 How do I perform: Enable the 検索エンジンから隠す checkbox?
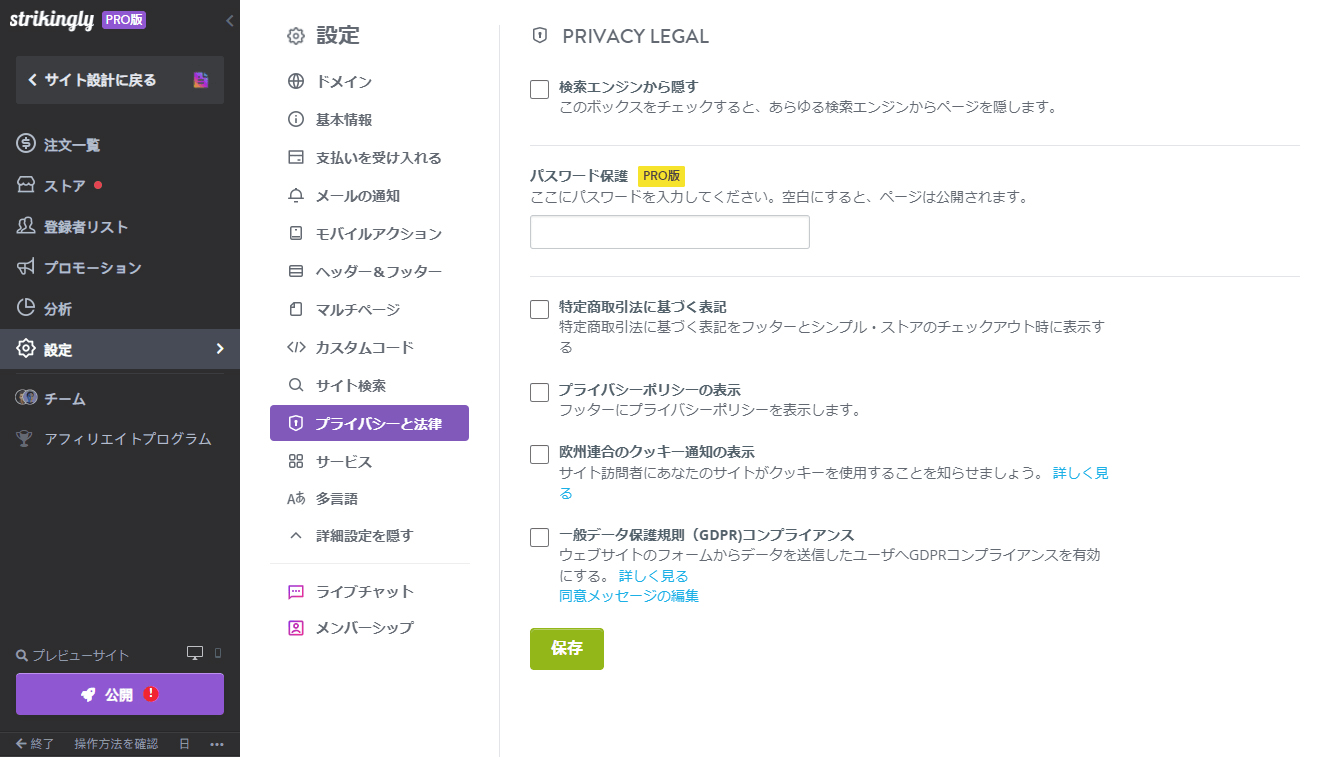[x=537, y=89]
